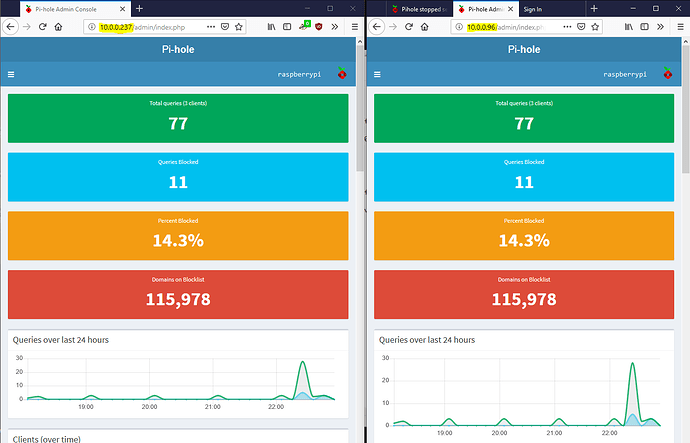Click Pi-hole raspberry logo in left window
This screenshot has width=690, height=443.
click(x=341, y=74)
